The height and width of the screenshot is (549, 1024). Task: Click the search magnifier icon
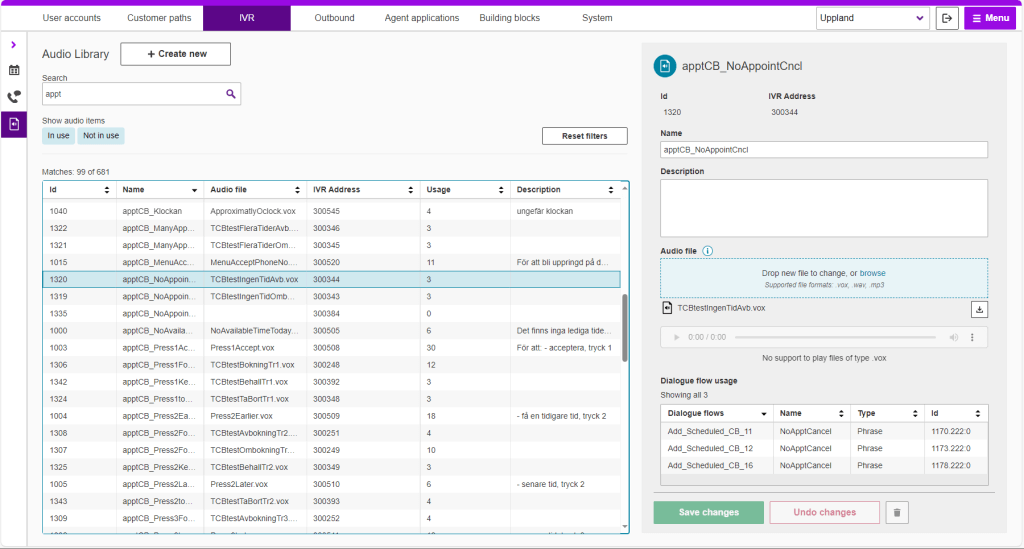tap(231, 94)
